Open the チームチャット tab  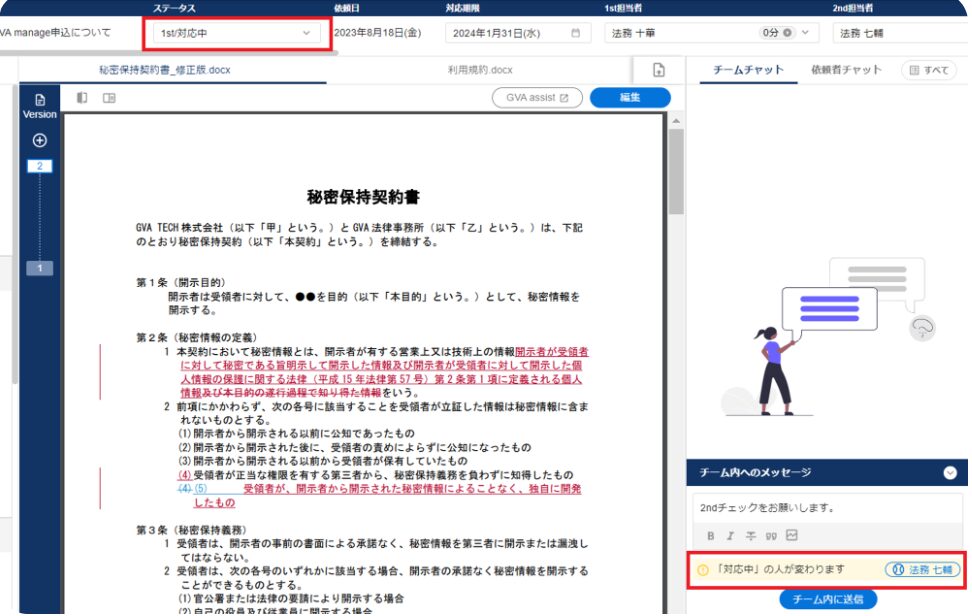coord(748,70)
